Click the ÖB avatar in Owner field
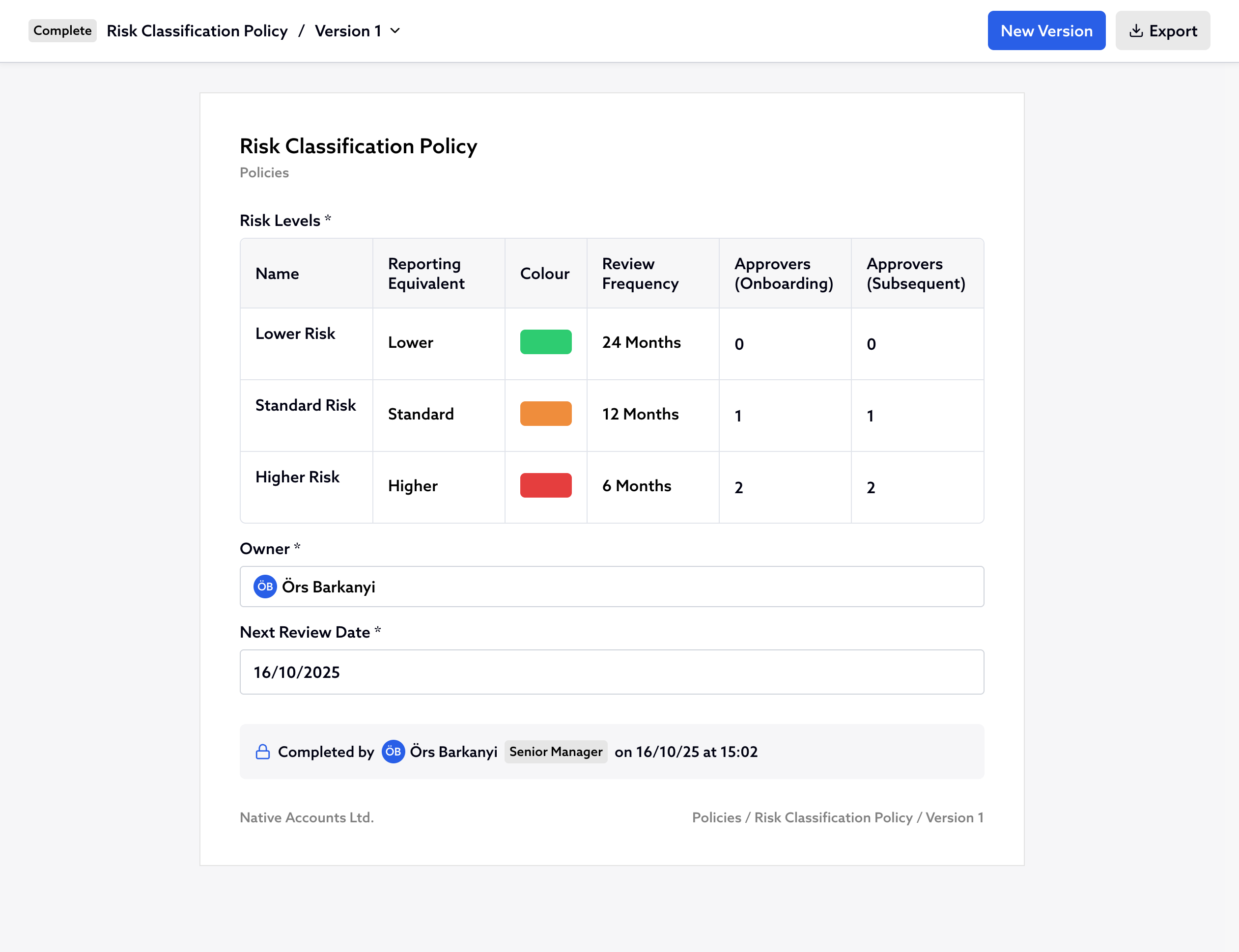This screenshot has height=952, width=1239. tap(265, 587)
